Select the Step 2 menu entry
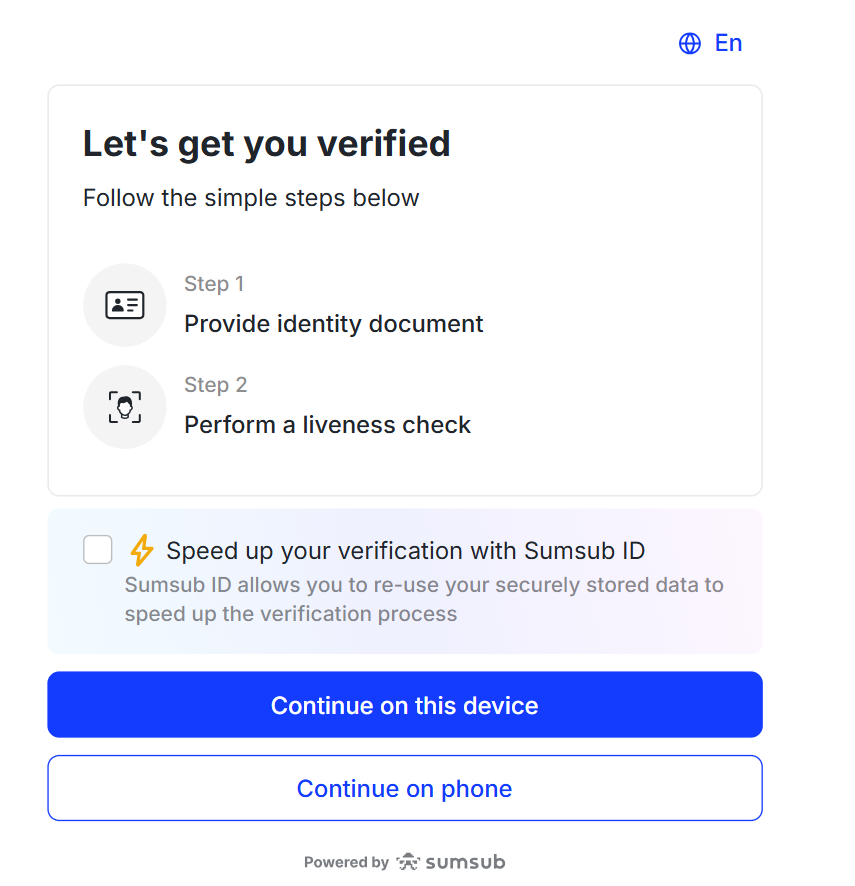855x886 pixels. [x=327, y=407]
